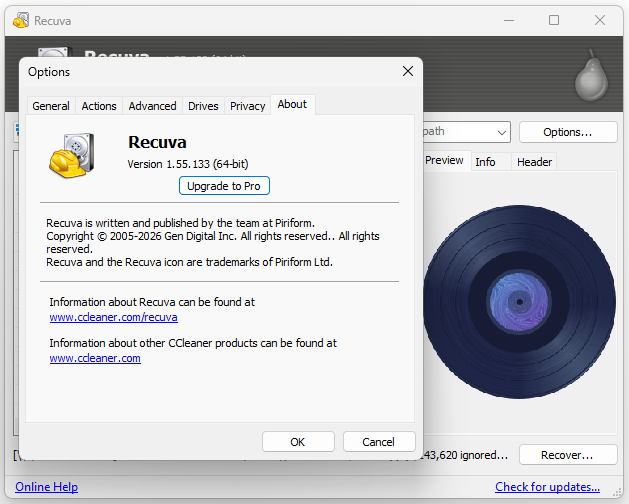Click the bold Recuva heading
Screen dimensions: 629x504
click(x=157, y=142)
